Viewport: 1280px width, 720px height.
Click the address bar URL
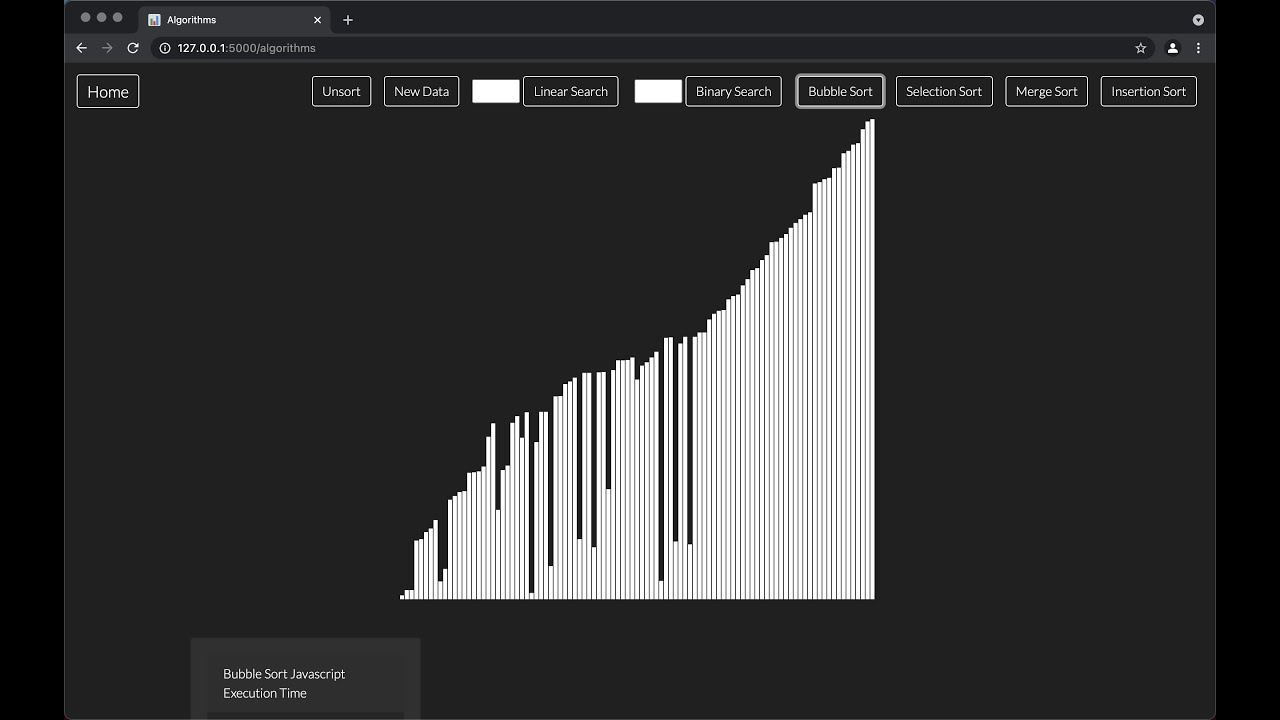[x=246, y=48]
